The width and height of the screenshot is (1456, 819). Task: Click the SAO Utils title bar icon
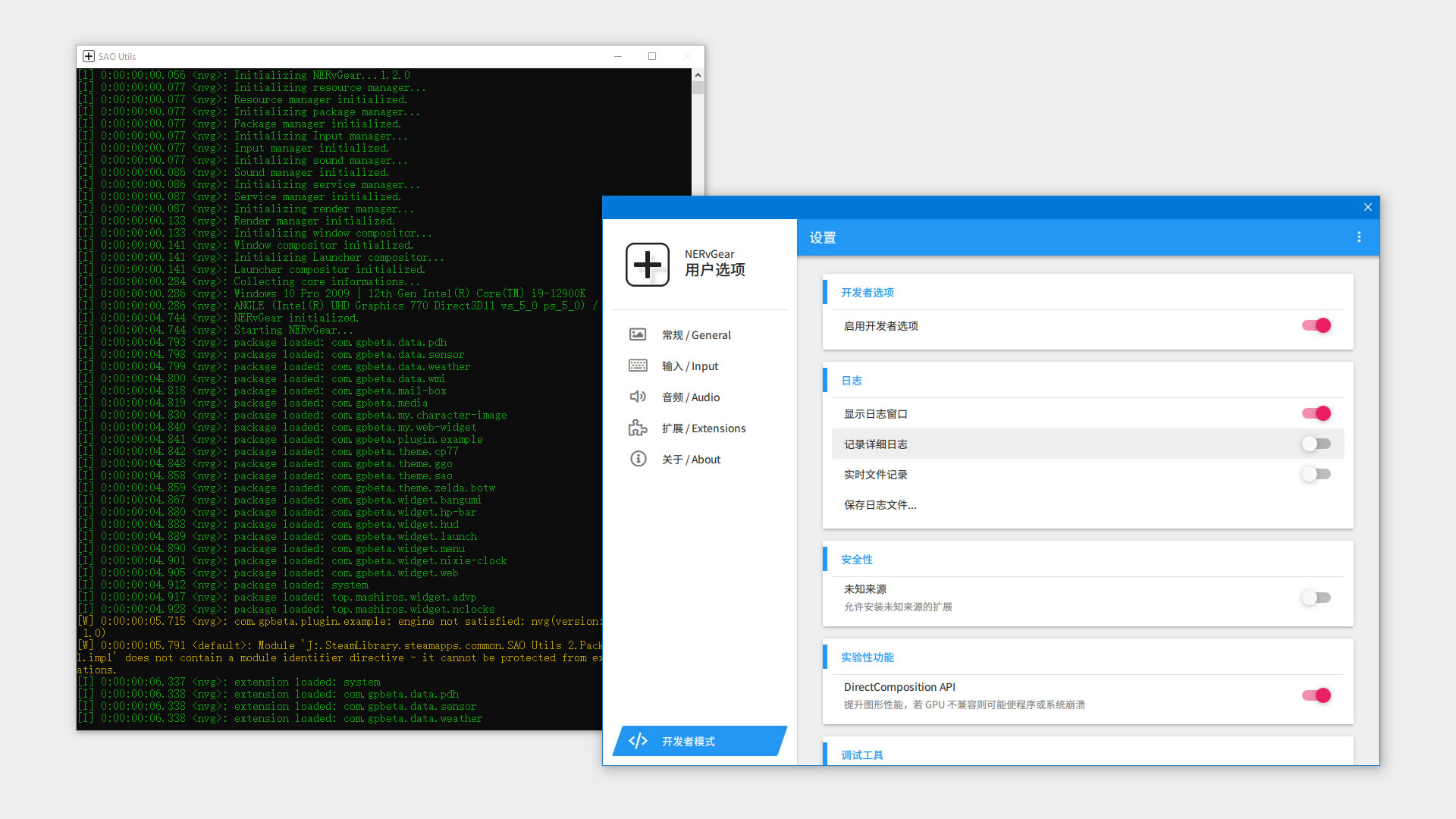point(89,56)
